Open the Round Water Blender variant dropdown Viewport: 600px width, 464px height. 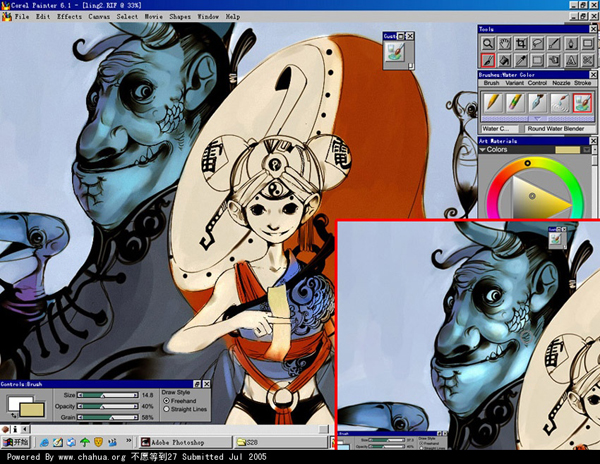559,129
